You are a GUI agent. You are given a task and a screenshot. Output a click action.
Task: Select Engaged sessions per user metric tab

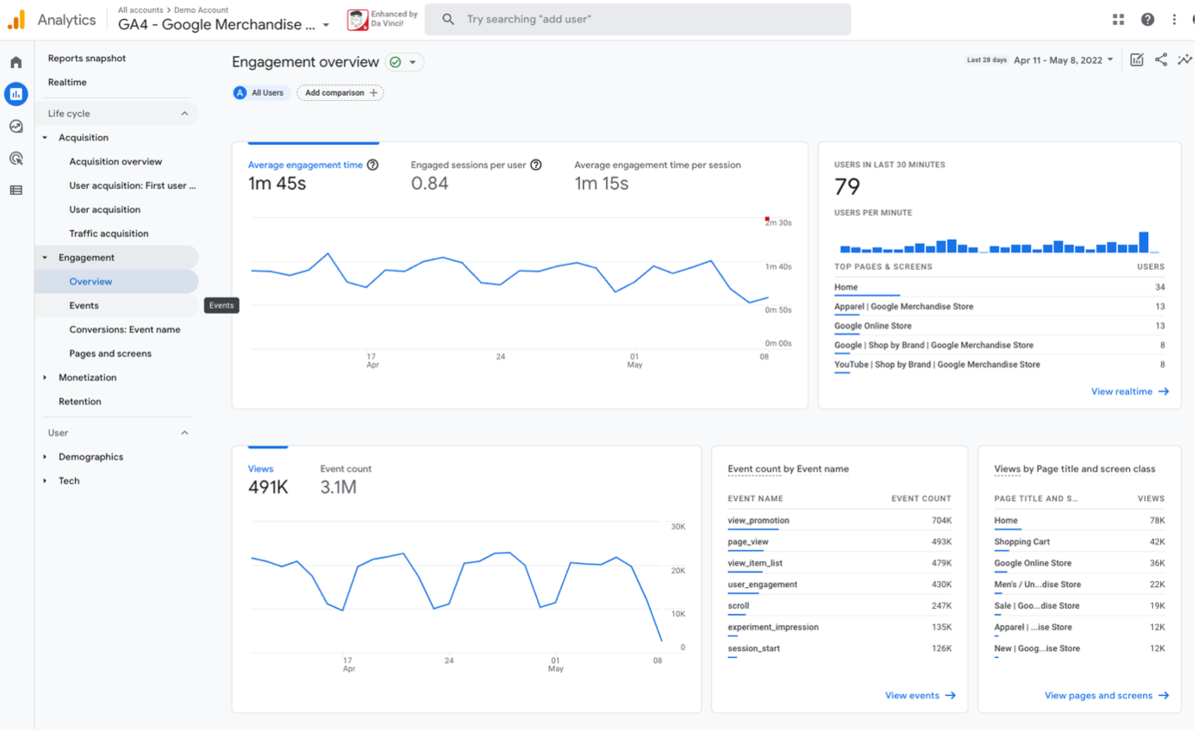(470, 175)
